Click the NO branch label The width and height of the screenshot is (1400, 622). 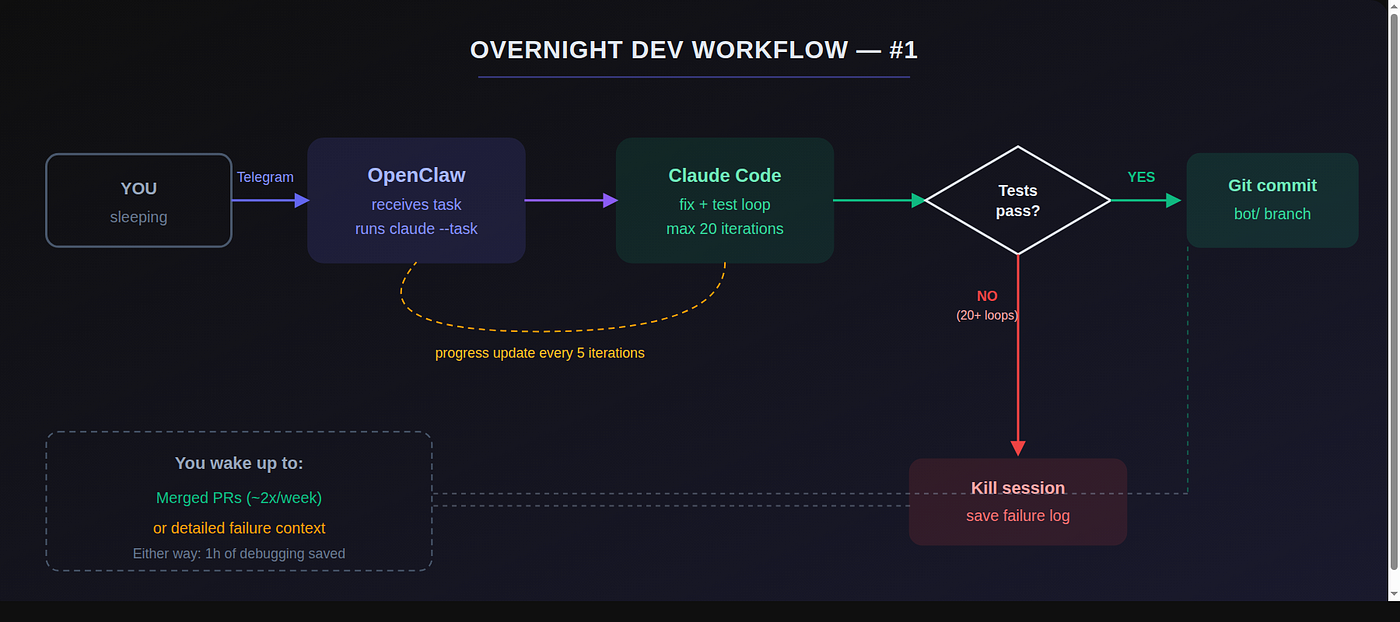click(987, 296)
